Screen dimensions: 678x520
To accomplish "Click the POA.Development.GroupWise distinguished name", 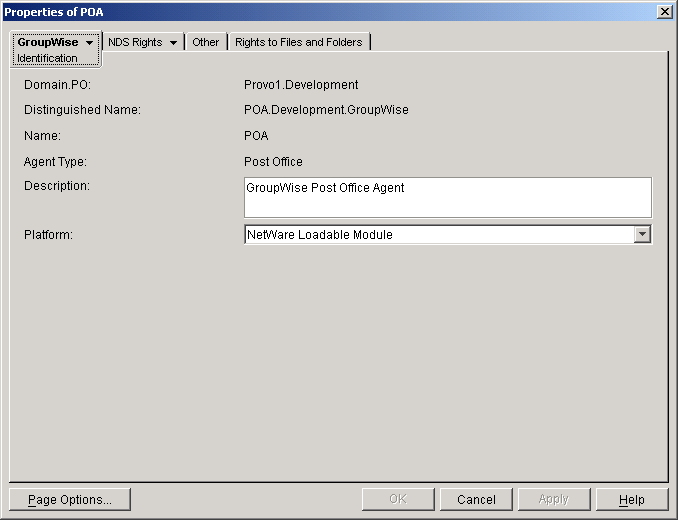I will click(326, 110).
